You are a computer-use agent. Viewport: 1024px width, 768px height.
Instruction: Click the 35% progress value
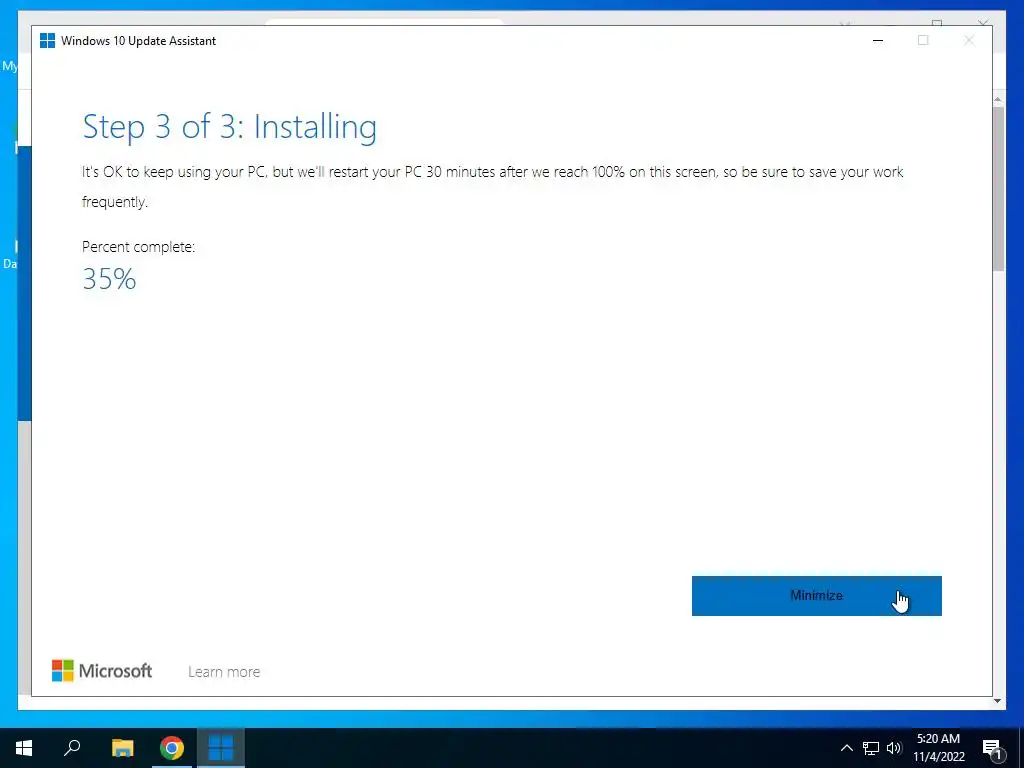pos(109,279)
